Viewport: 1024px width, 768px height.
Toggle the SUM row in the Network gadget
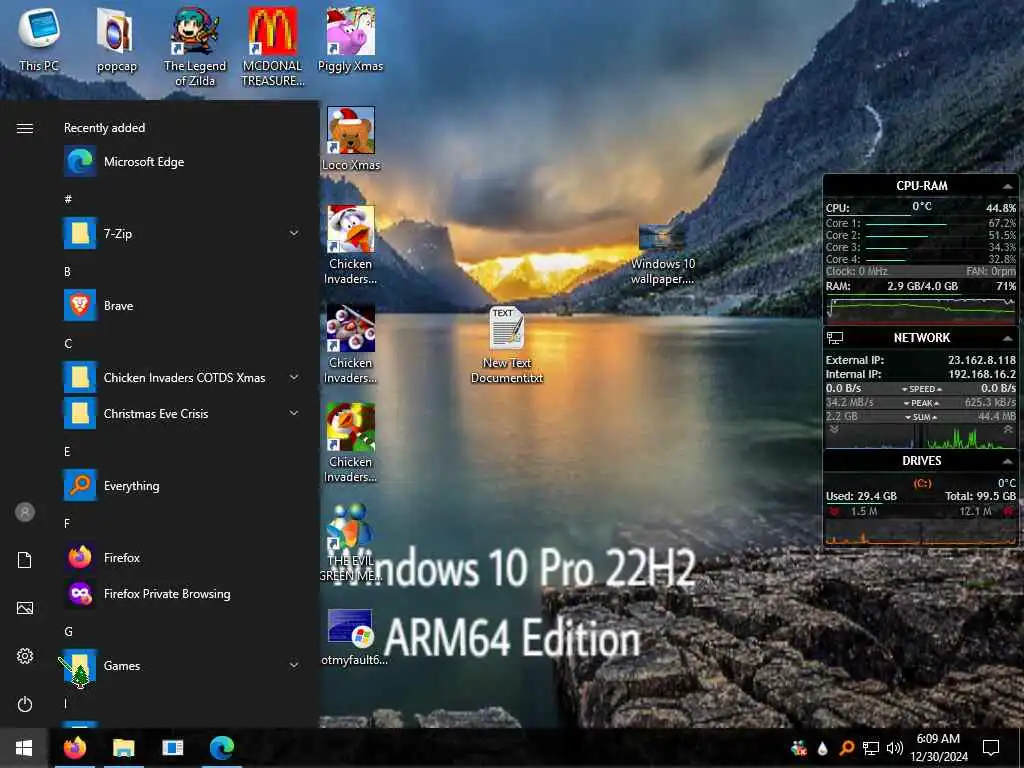(921, 417)
